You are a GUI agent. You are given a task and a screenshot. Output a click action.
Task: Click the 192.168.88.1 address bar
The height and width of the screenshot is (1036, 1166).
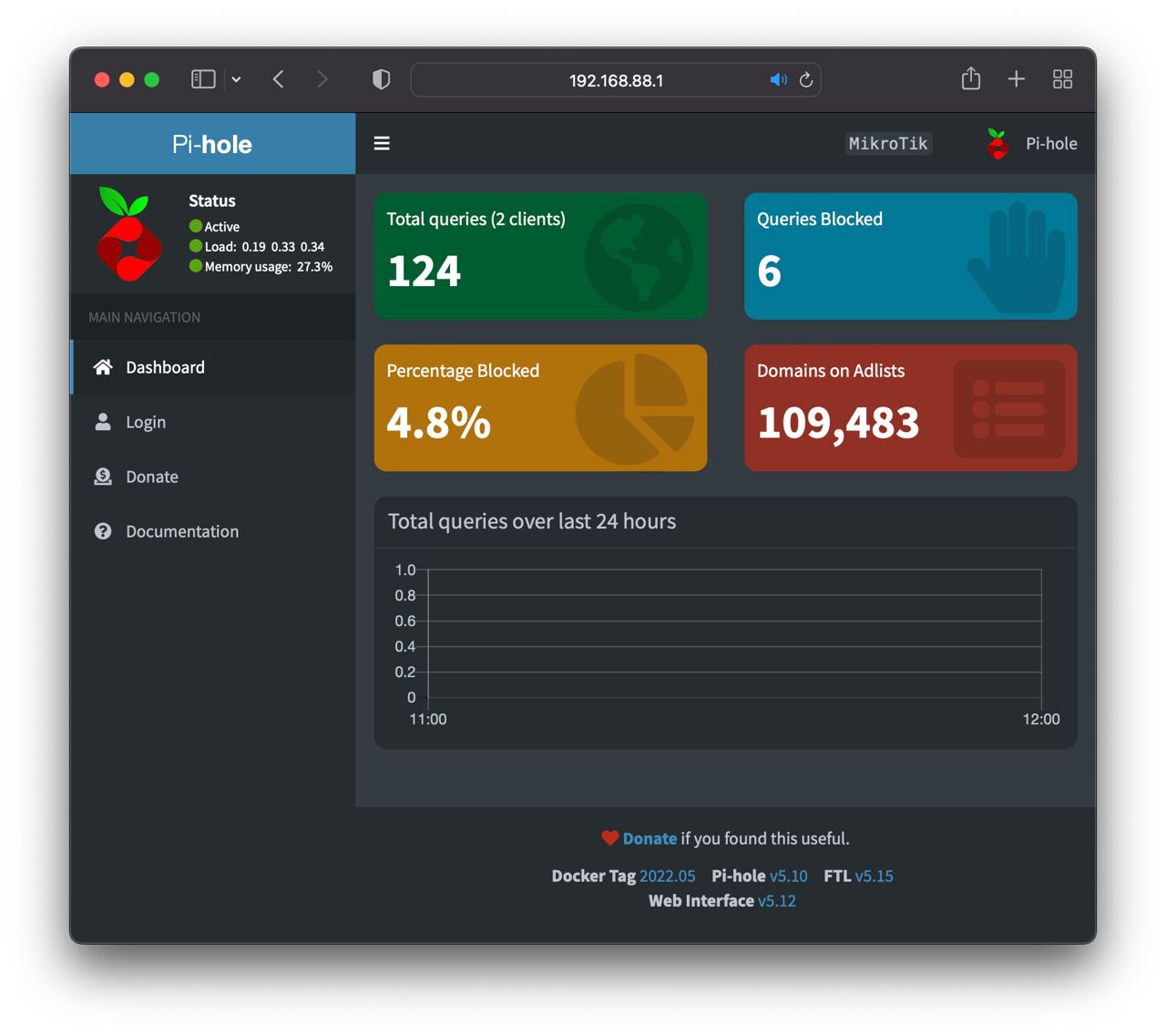coord(616,80)
